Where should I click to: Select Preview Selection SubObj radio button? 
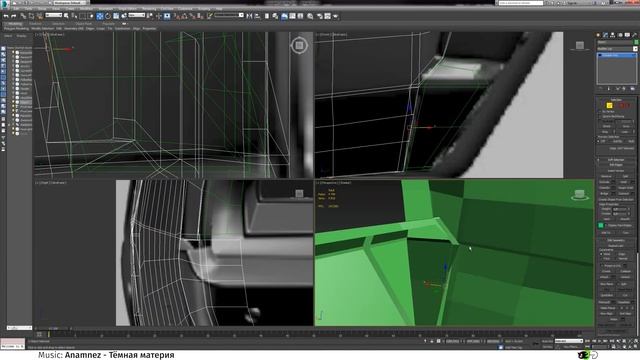[611, 141]
